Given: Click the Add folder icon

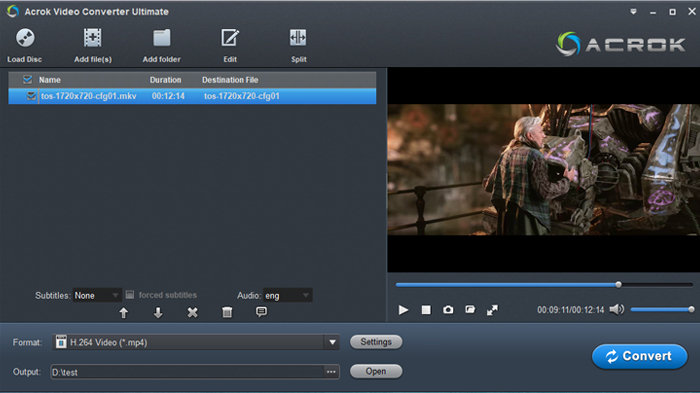Looking at the screenshot, I should (162, 38).
